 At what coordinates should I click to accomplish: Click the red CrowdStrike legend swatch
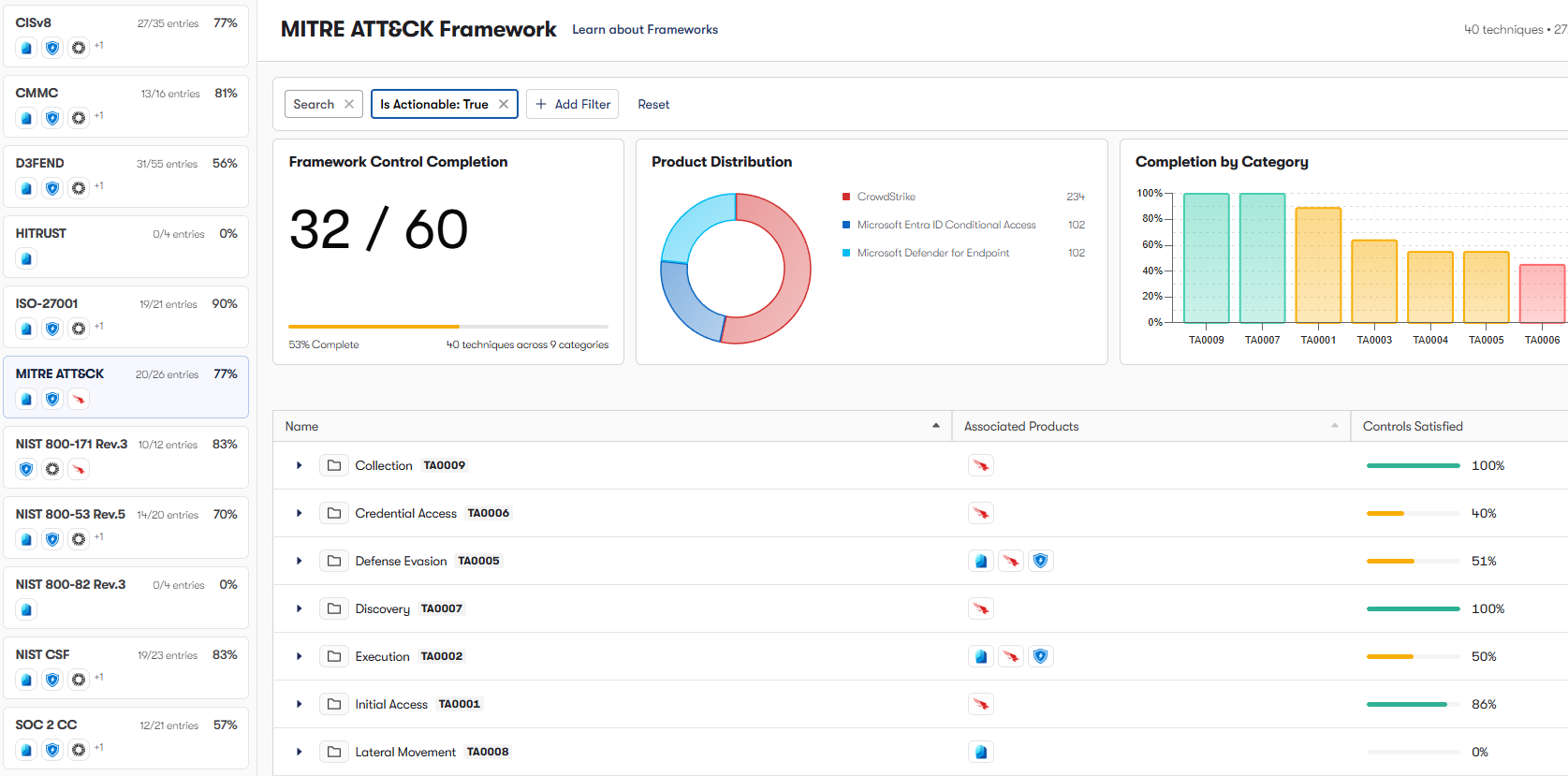846,197
